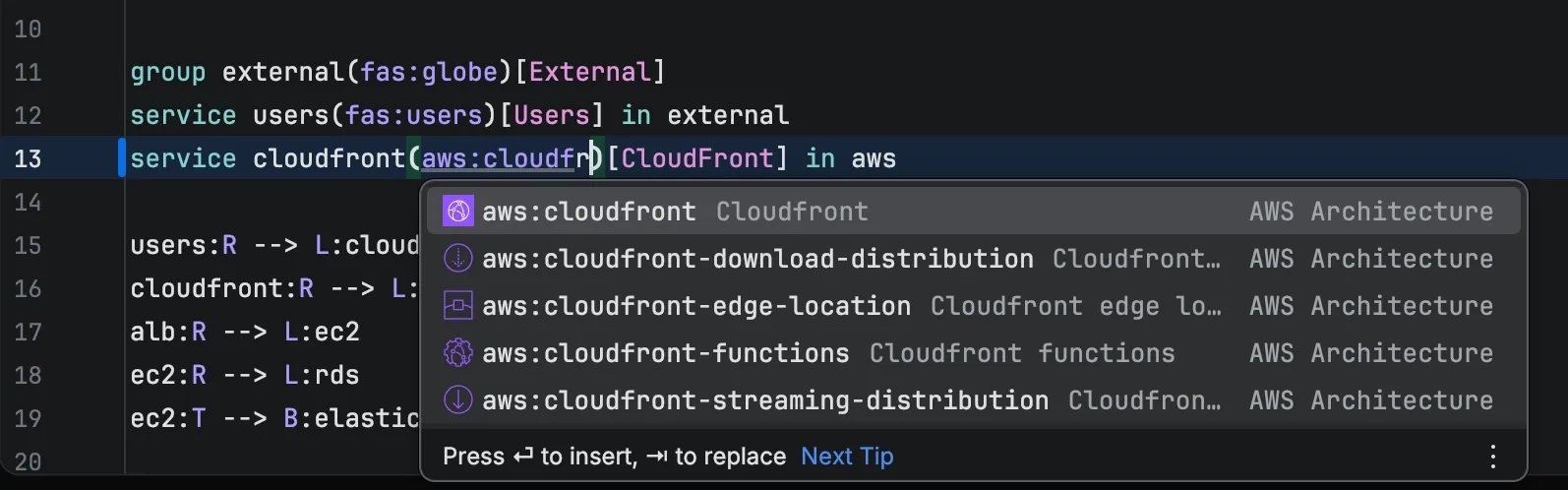Viewport: 1568px width, 490px height.
Task: Click line number 19 in gutter
Action: click(28, 419)
